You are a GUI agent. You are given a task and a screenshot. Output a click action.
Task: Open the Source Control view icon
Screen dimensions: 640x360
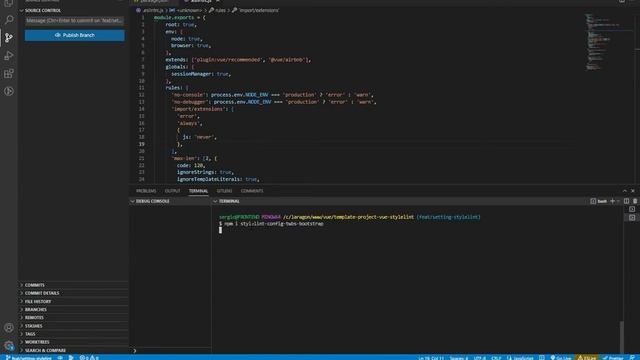point(9,38)
